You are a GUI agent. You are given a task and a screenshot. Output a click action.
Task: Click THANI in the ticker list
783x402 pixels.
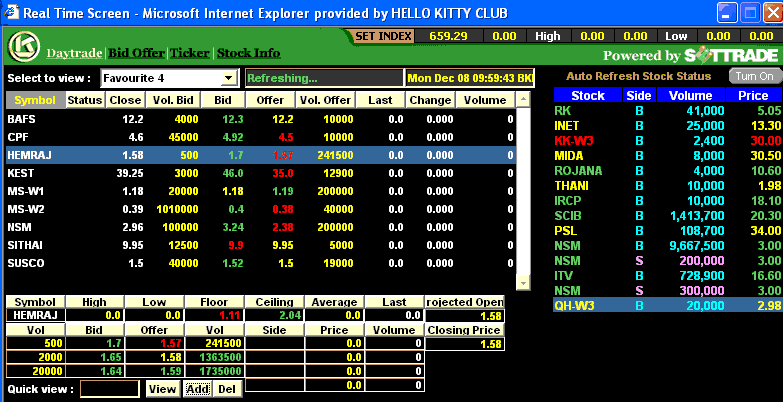[571, 186]
